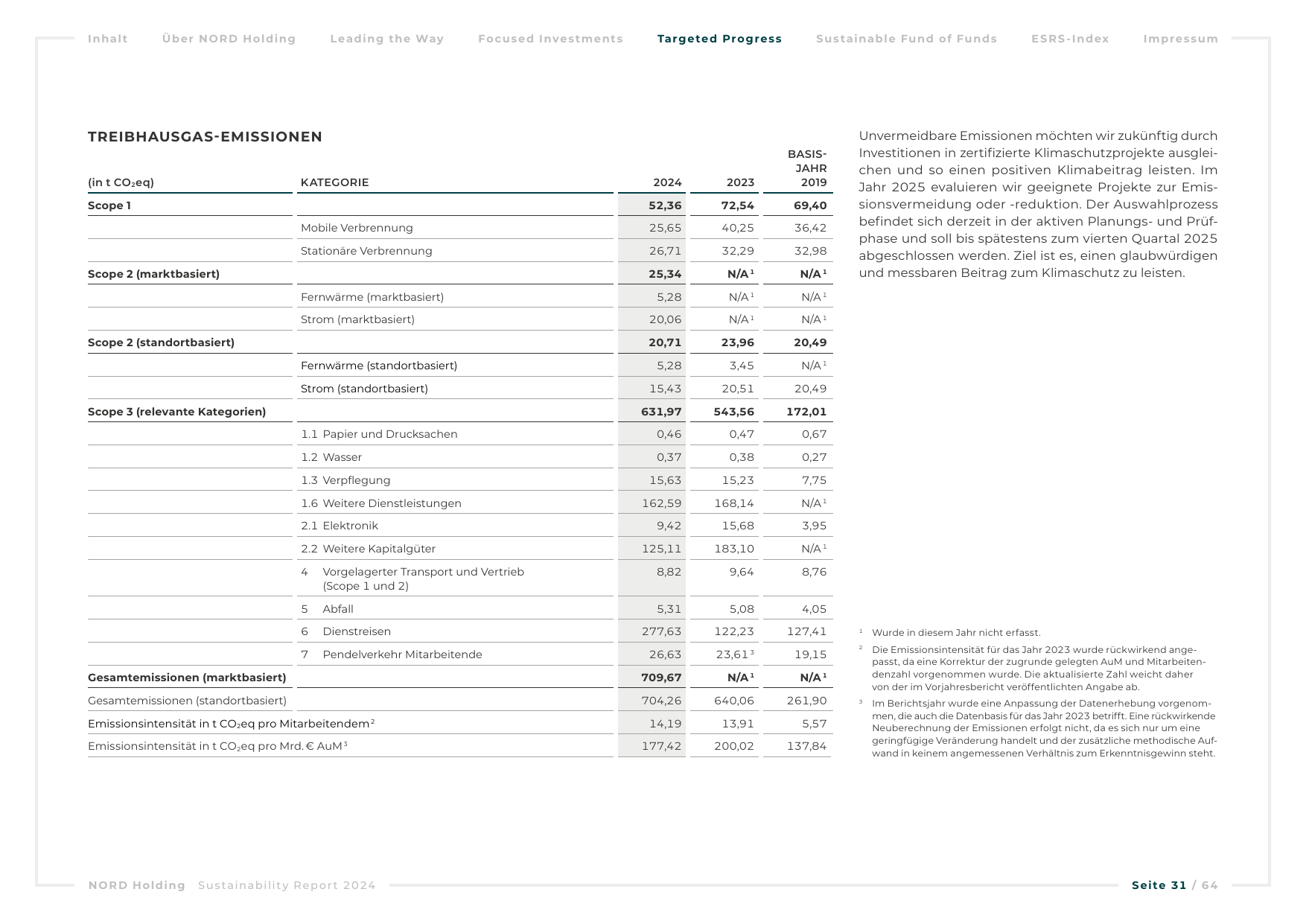Click the Seite 31 page indicator
1306x924 pixels.
(x=1159, y=885)
